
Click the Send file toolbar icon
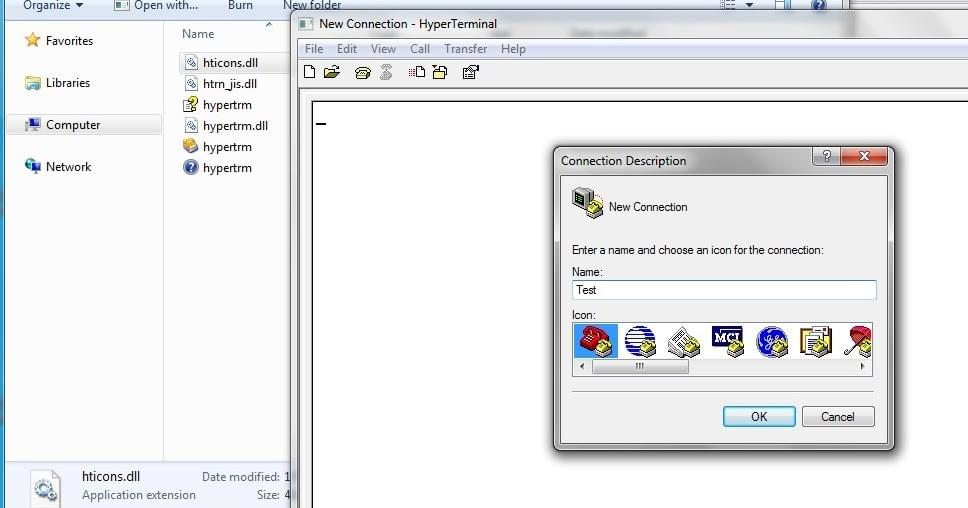[417, 72]
